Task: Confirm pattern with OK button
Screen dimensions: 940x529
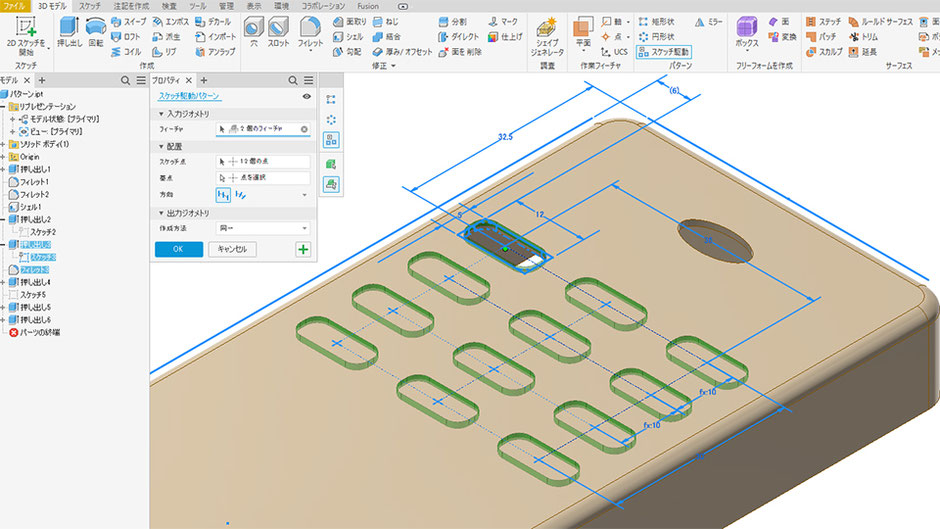Action: click(x=179, y=250)
